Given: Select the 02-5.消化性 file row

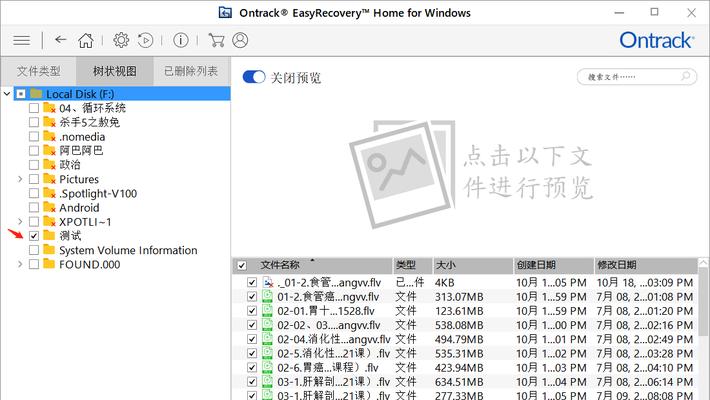Looking at the screenshot, I should click(465, 353).
